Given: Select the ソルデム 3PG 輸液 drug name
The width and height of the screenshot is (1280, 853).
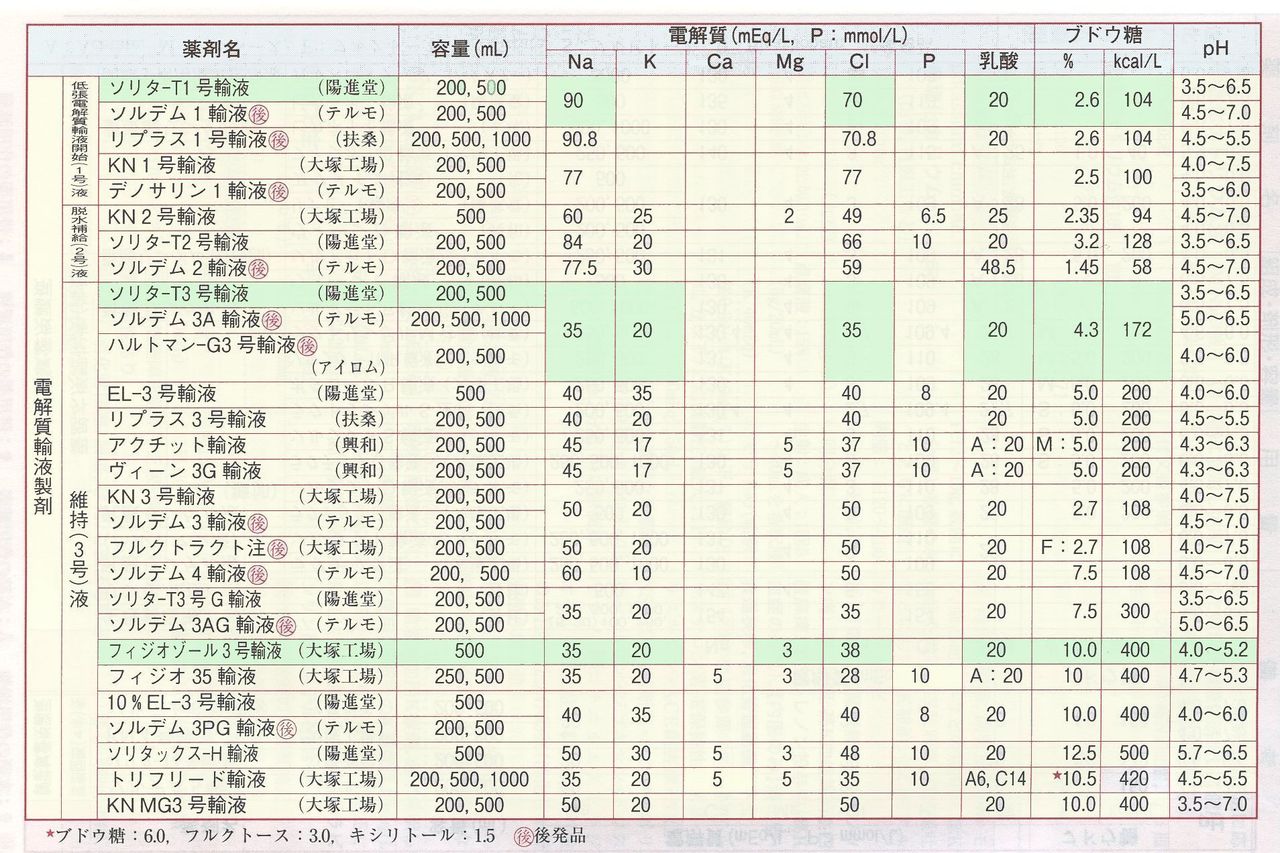Looking at the screenshot, I should (190, 728).
